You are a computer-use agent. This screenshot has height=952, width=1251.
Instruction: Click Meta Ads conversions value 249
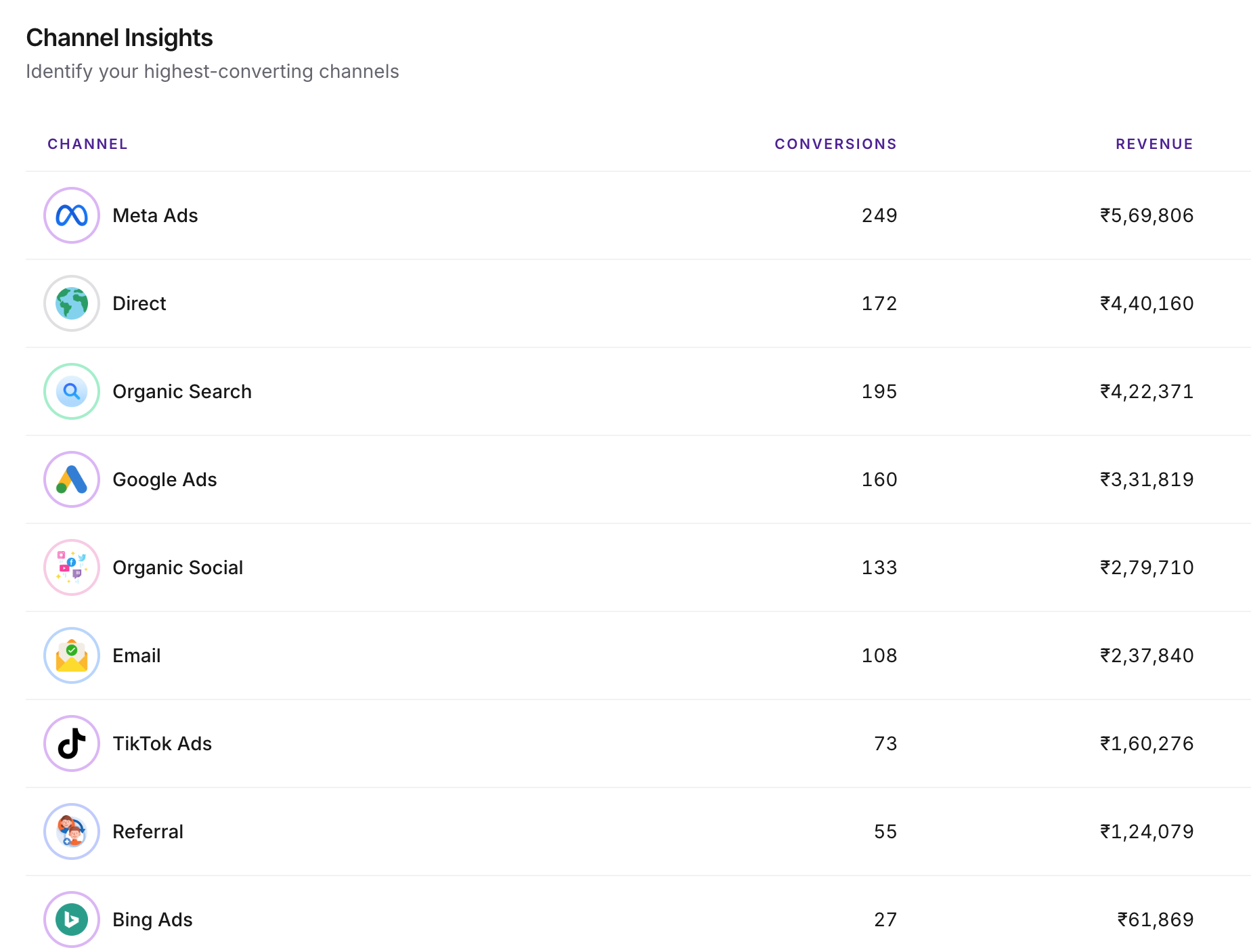tap(879, 215)
